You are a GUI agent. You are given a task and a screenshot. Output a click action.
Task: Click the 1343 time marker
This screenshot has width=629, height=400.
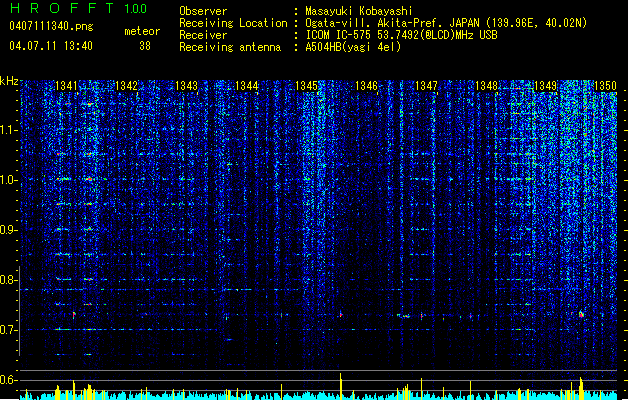point(186,86)
